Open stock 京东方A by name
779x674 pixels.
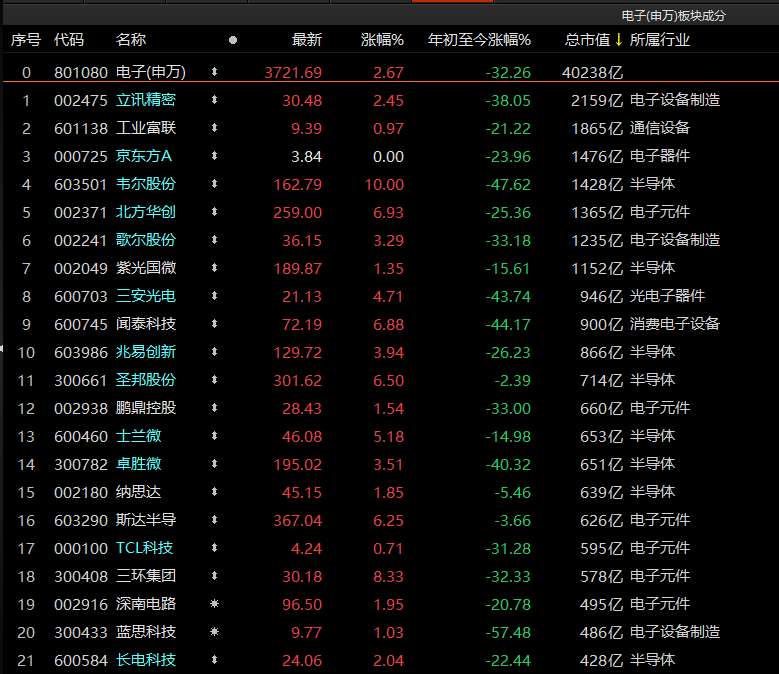click(144, 156)
